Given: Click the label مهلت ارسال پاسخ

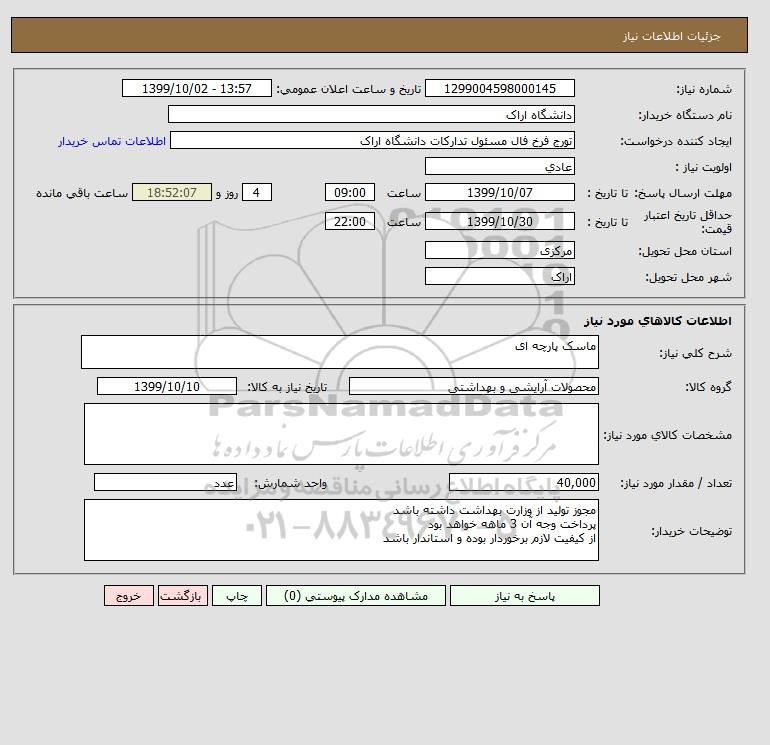Looking at the screenshot, I should coord(684,193).
